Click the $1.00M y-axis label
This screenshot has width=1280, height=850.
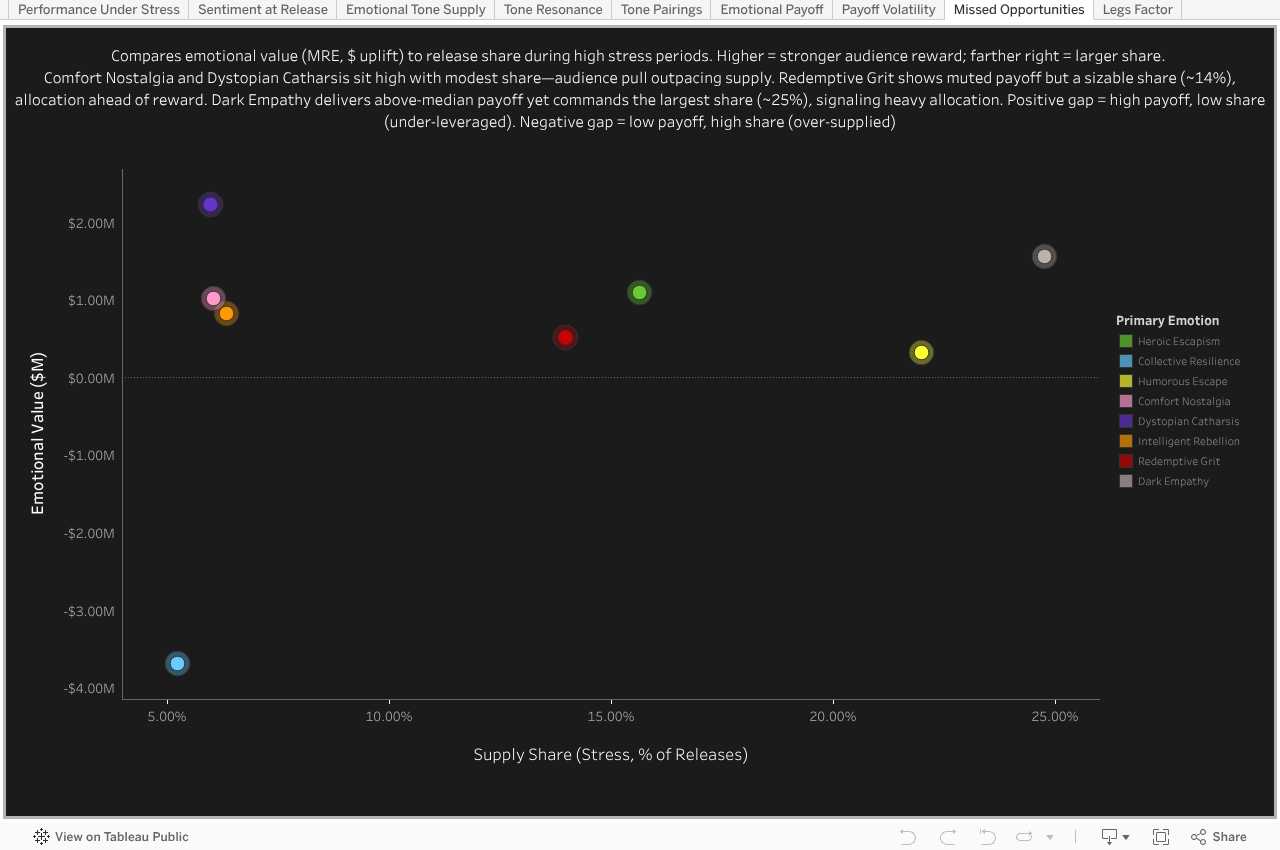click(91, 301)
